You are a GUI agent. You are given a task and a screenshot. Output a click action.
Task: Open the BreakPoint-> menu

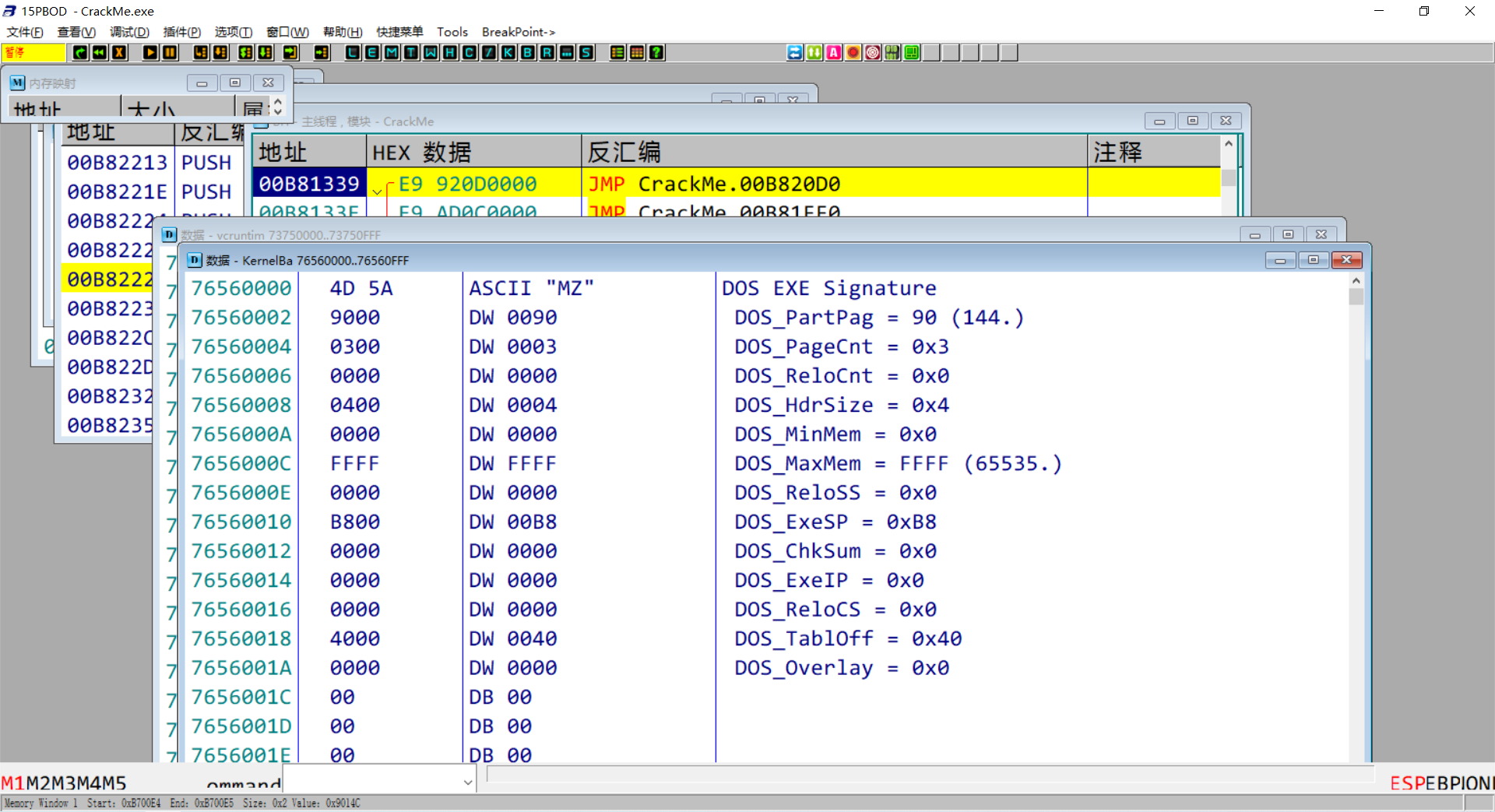[519, 32]
